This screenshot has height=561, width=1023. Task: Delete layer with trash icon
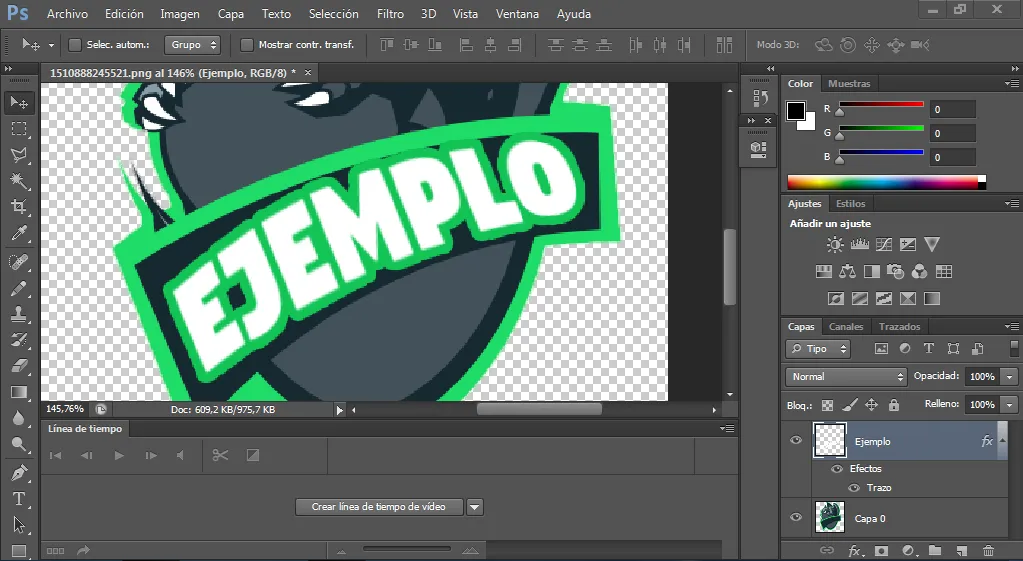tap(988, 551)
